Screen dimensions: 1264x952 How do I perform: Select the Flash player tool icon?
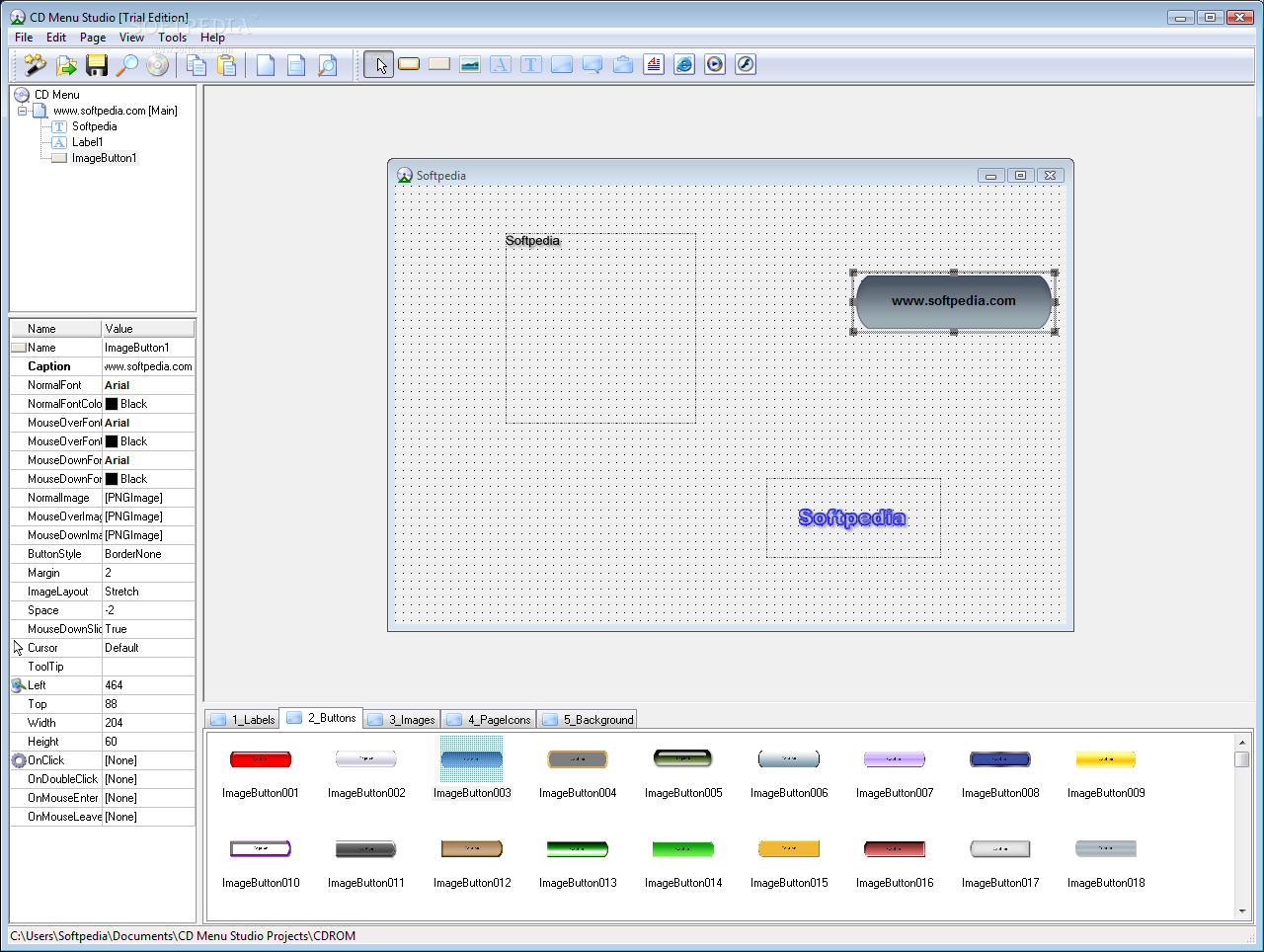(746, 64)
